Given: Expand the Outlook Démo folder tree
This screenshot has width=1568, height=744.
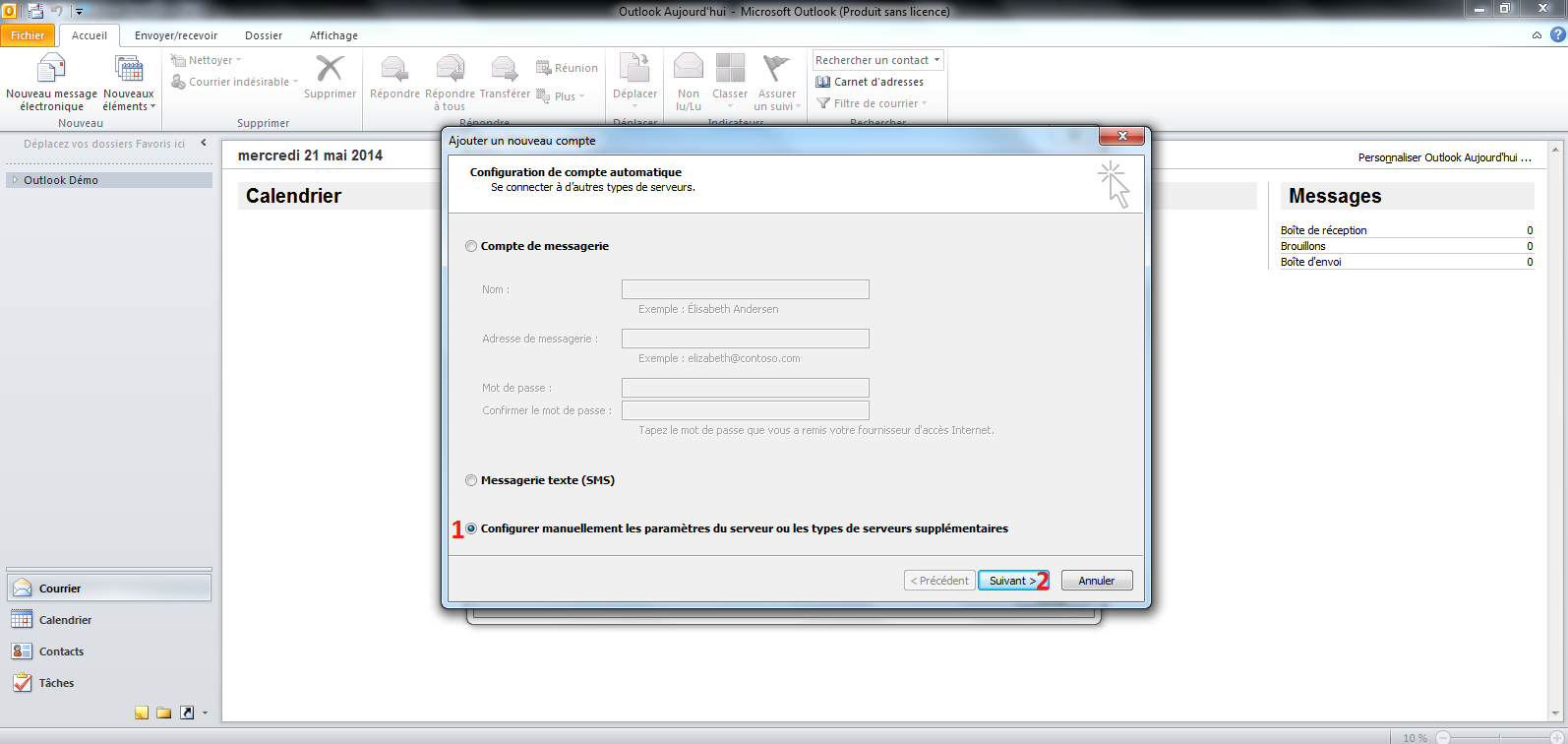Looking at the screenshot, I should (x=15, y=180).
